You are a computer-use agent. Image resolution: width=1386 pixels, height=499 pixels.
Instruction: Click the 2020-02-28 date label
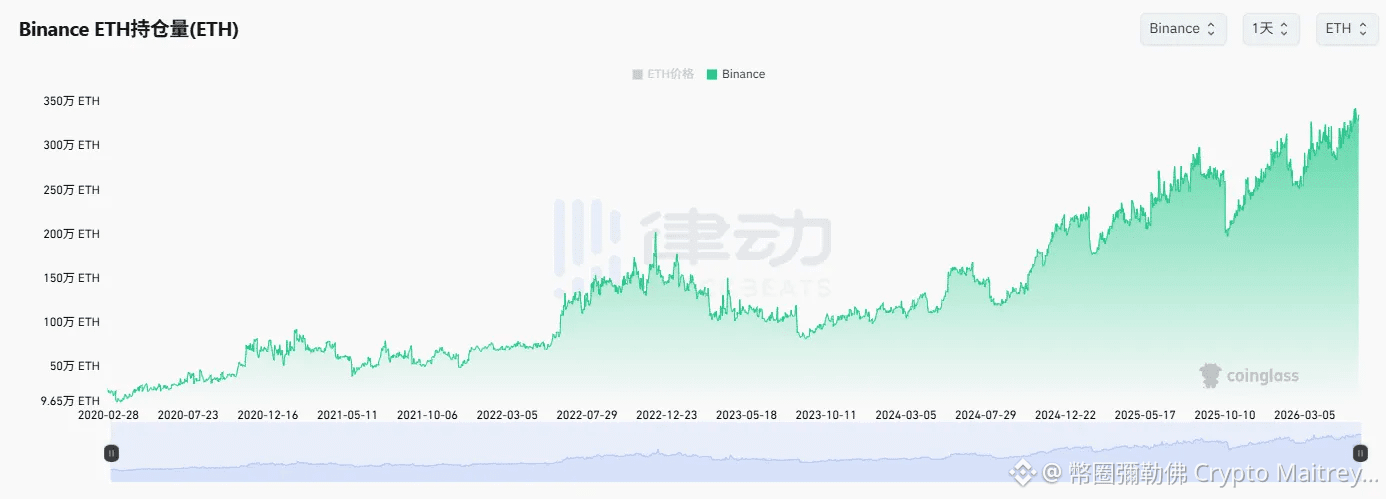tap(108, 414)
